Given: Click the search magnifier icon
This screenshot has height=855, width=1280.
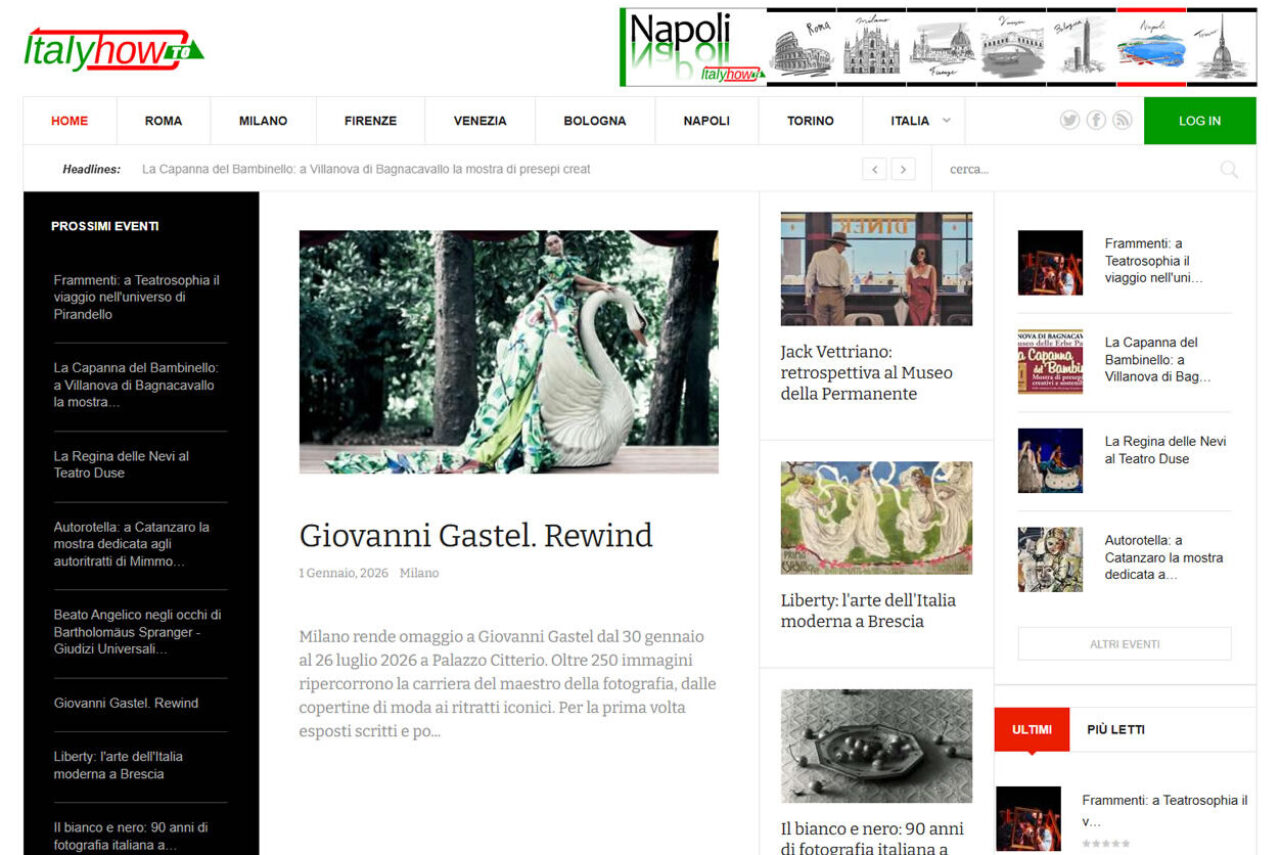Looking at the screenshot, I should coord(1229,169).
